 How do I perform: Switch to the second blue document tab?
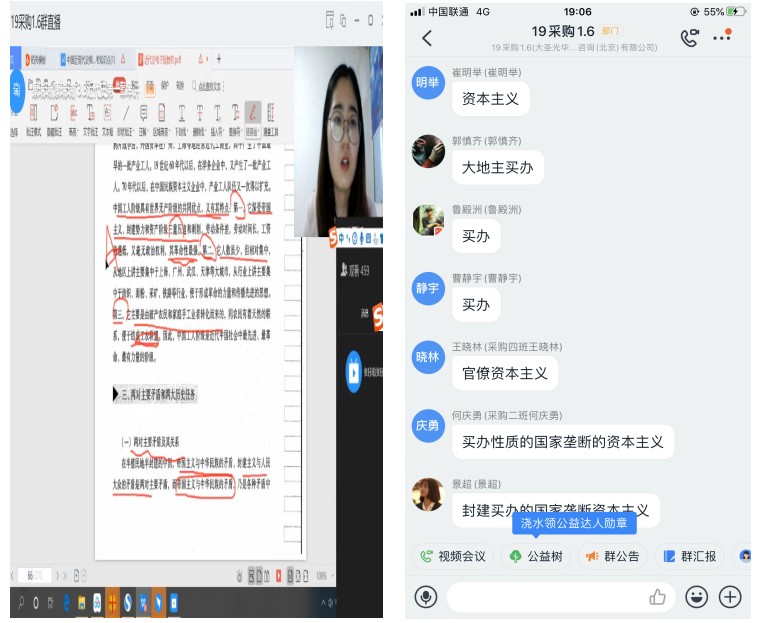coord(92,60)
